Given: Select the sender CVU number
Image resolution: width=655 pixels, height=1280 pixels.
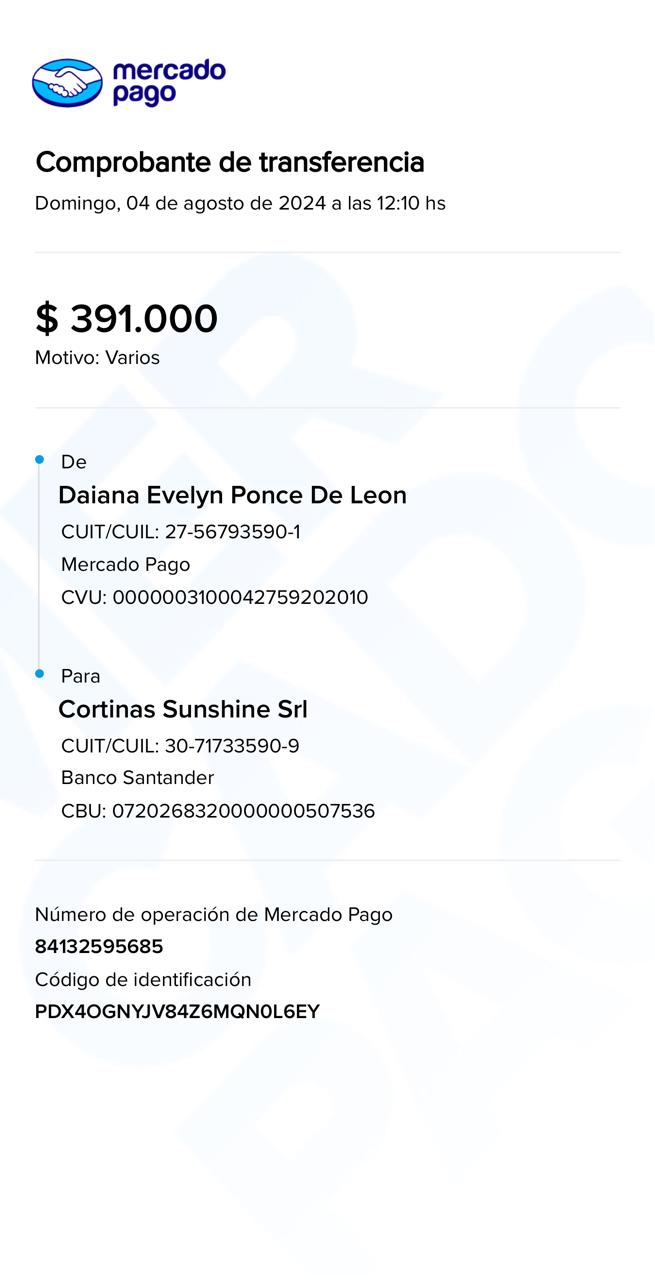Looking at the screenshot, I should pyautogui.click(x=214, y=598).
